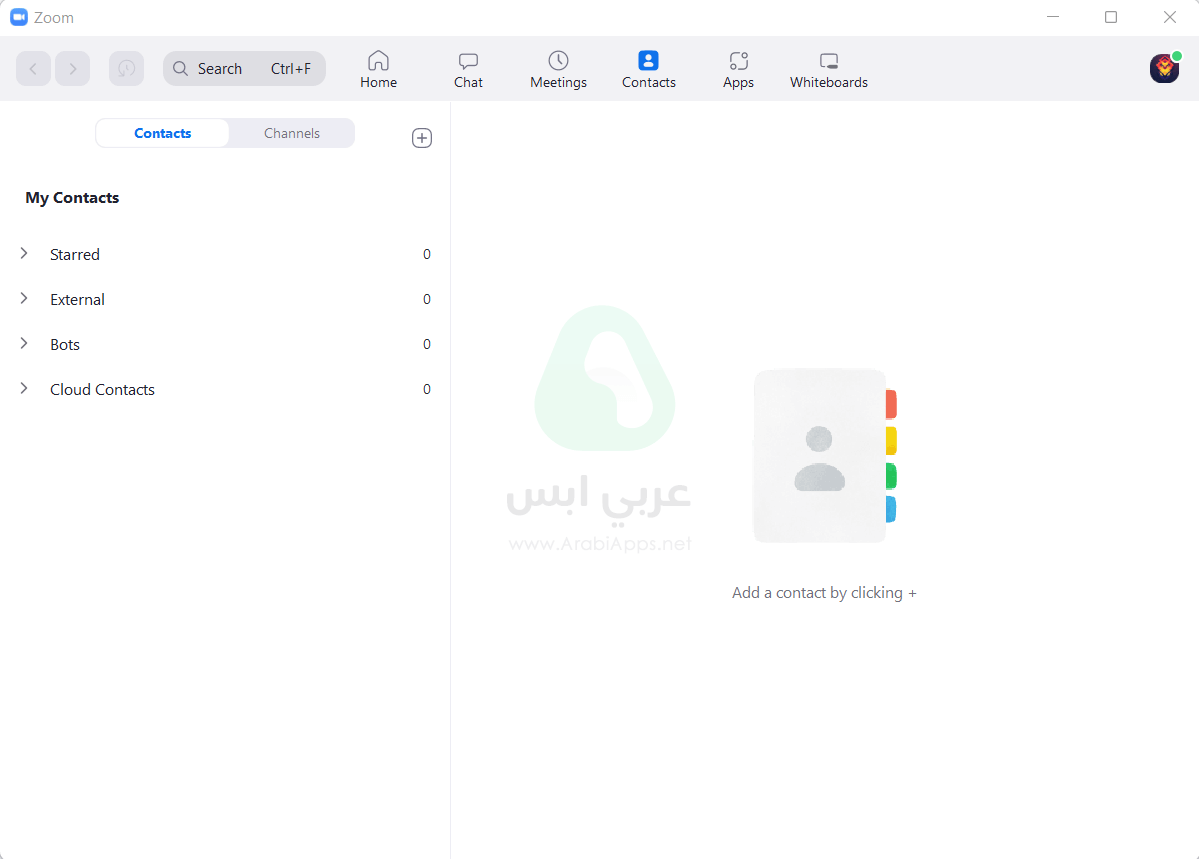Viewport: 1199px width, 859px height.
Task: Select the Contacts tab in the sidebar
Action: click(x=162, y=132)
